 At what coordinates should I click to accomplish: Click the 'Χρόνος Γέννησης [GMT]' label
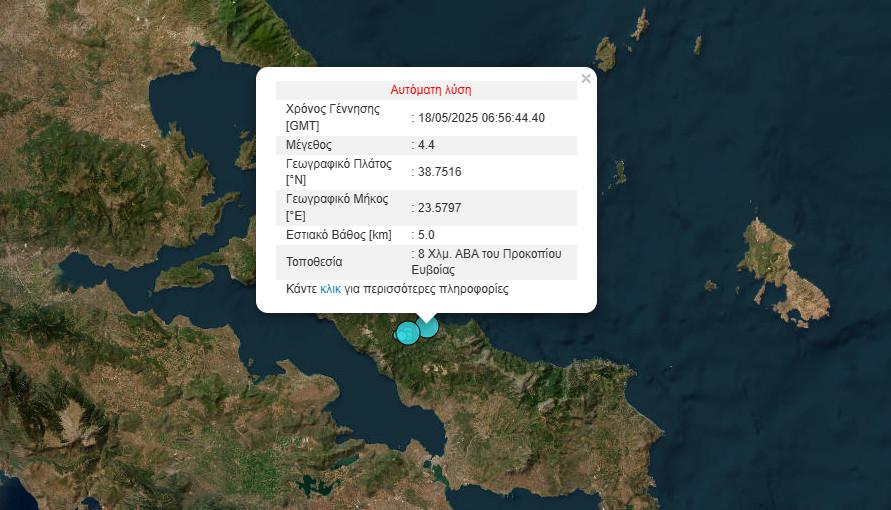[x=332, y=117]
